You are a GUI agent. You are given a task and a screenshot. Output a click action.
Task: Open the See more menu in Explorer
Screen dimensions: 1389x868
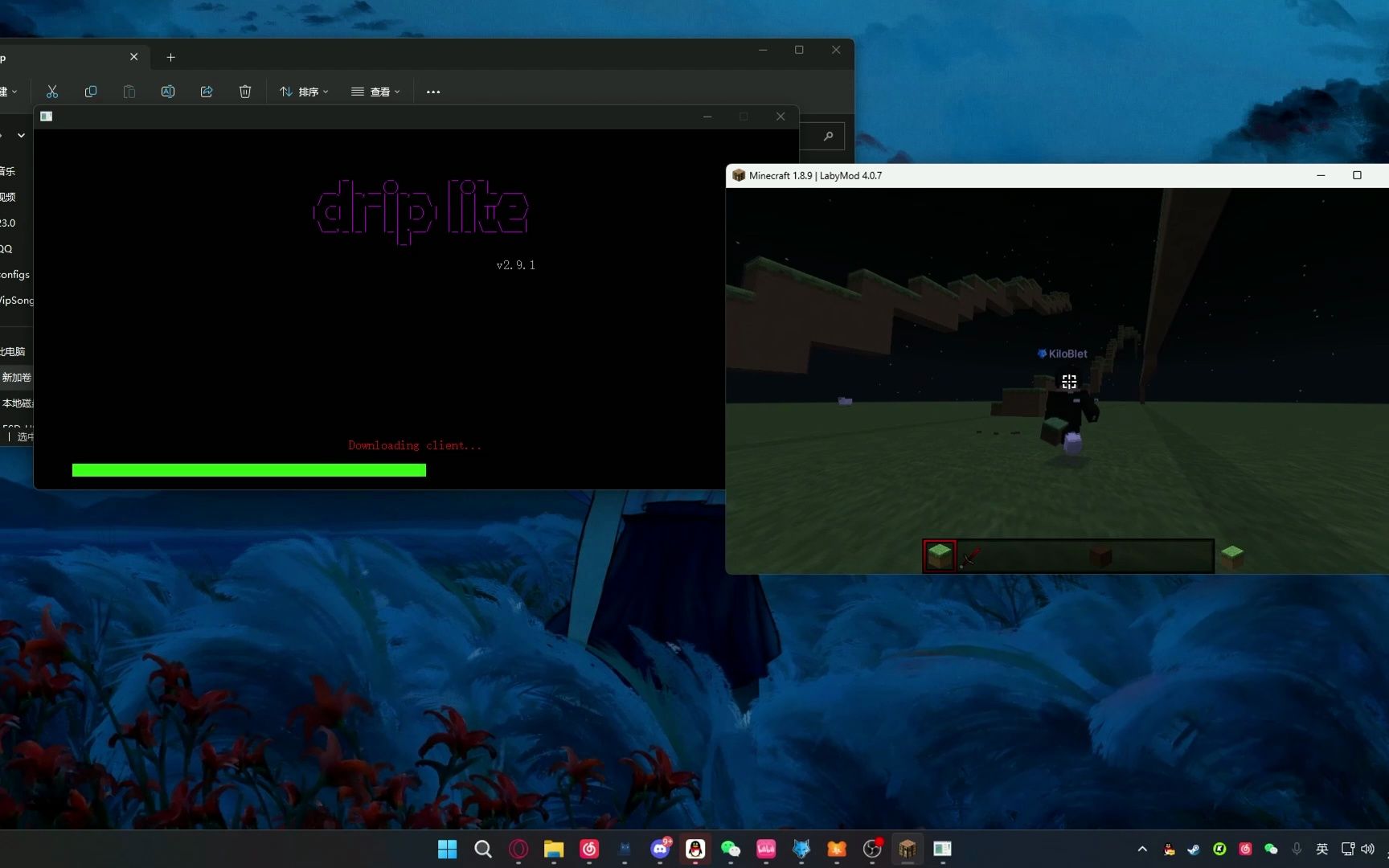(x=432, y=92)
